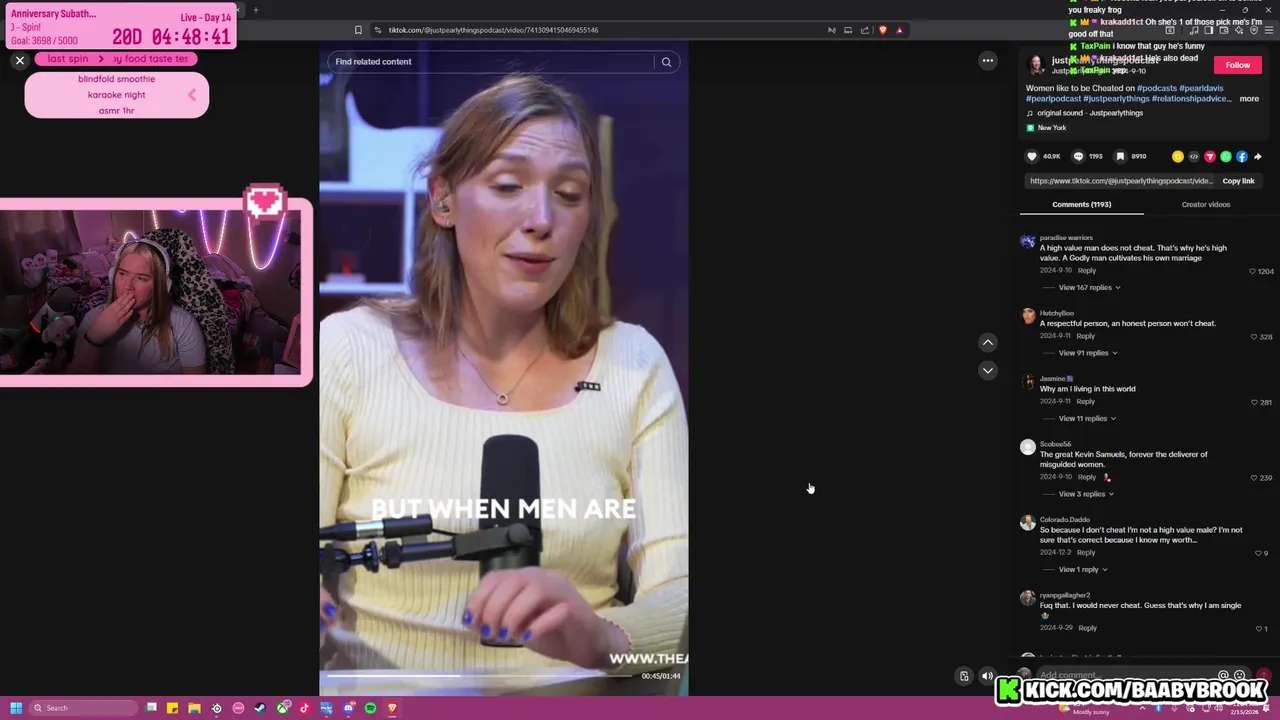Open Discord from the taskbar
The width and height of the screenshot is (1280, 720).
(348, 708)
